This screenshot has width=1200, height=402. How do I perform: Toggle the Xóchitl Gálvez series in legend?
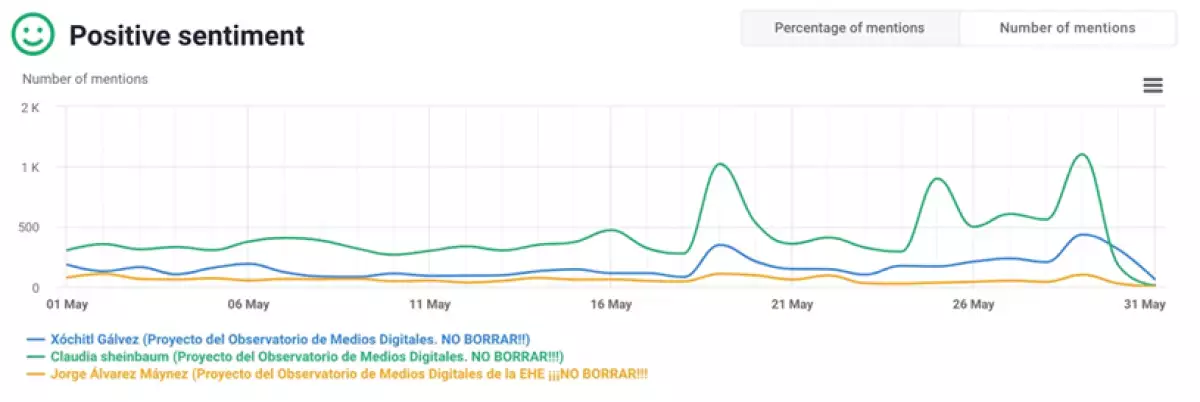[290, 339]
